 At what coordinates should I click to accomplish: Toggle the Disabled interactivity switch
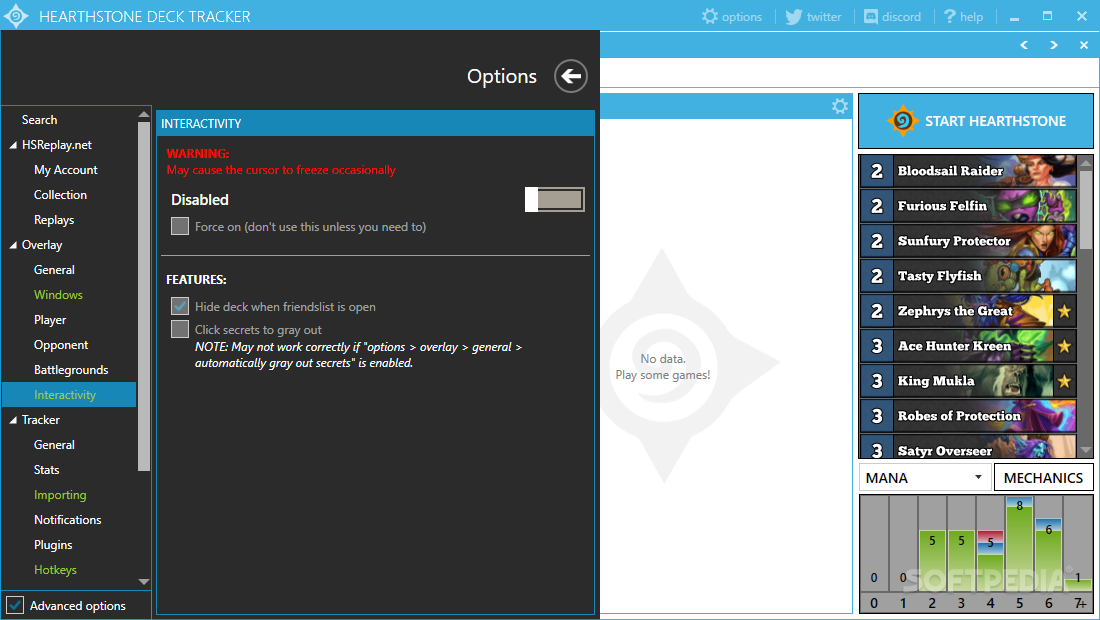(x=554, y=199)
